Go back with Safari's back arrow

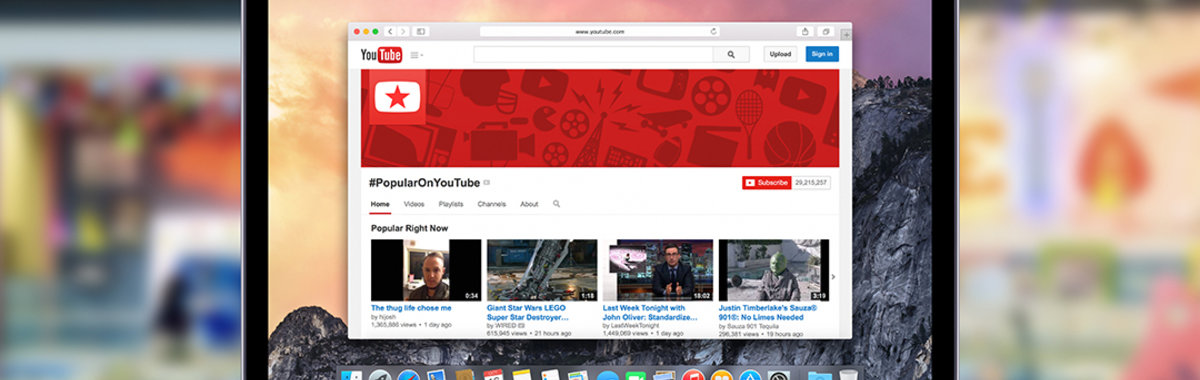tap(390, 32)
